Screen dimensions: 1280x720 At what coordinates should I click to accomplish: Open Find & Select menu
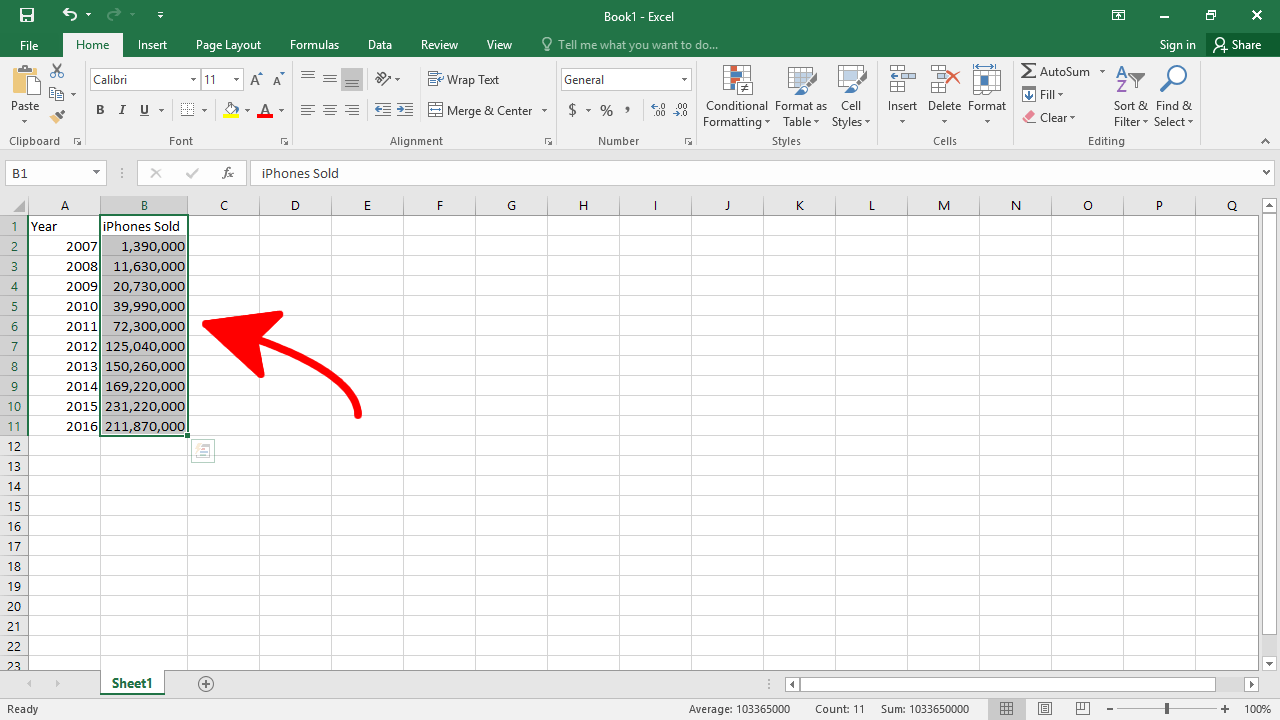pyautogui.click(x=1174, y=97)
